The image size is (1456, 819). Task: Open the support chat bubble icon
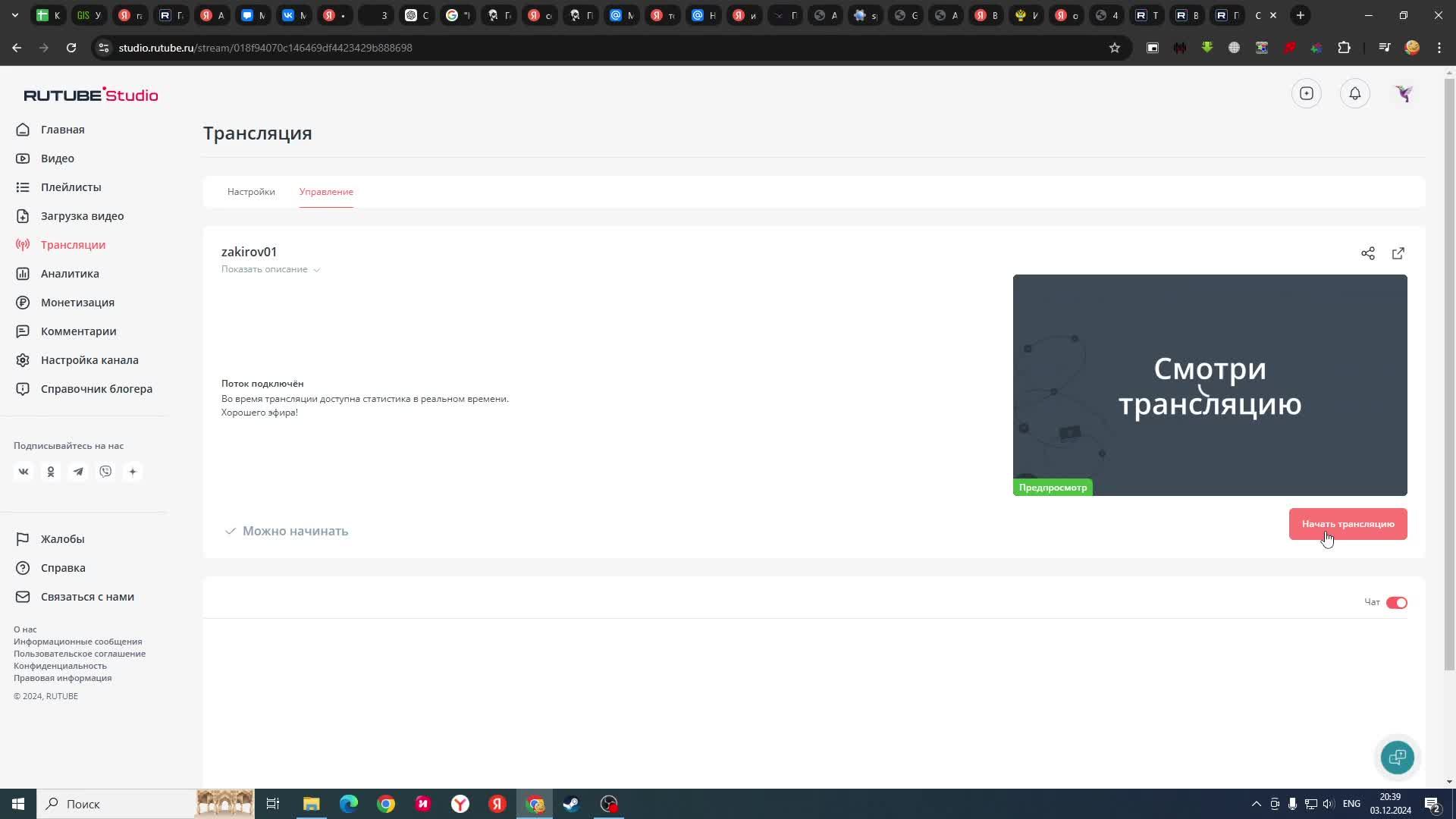1397,757
